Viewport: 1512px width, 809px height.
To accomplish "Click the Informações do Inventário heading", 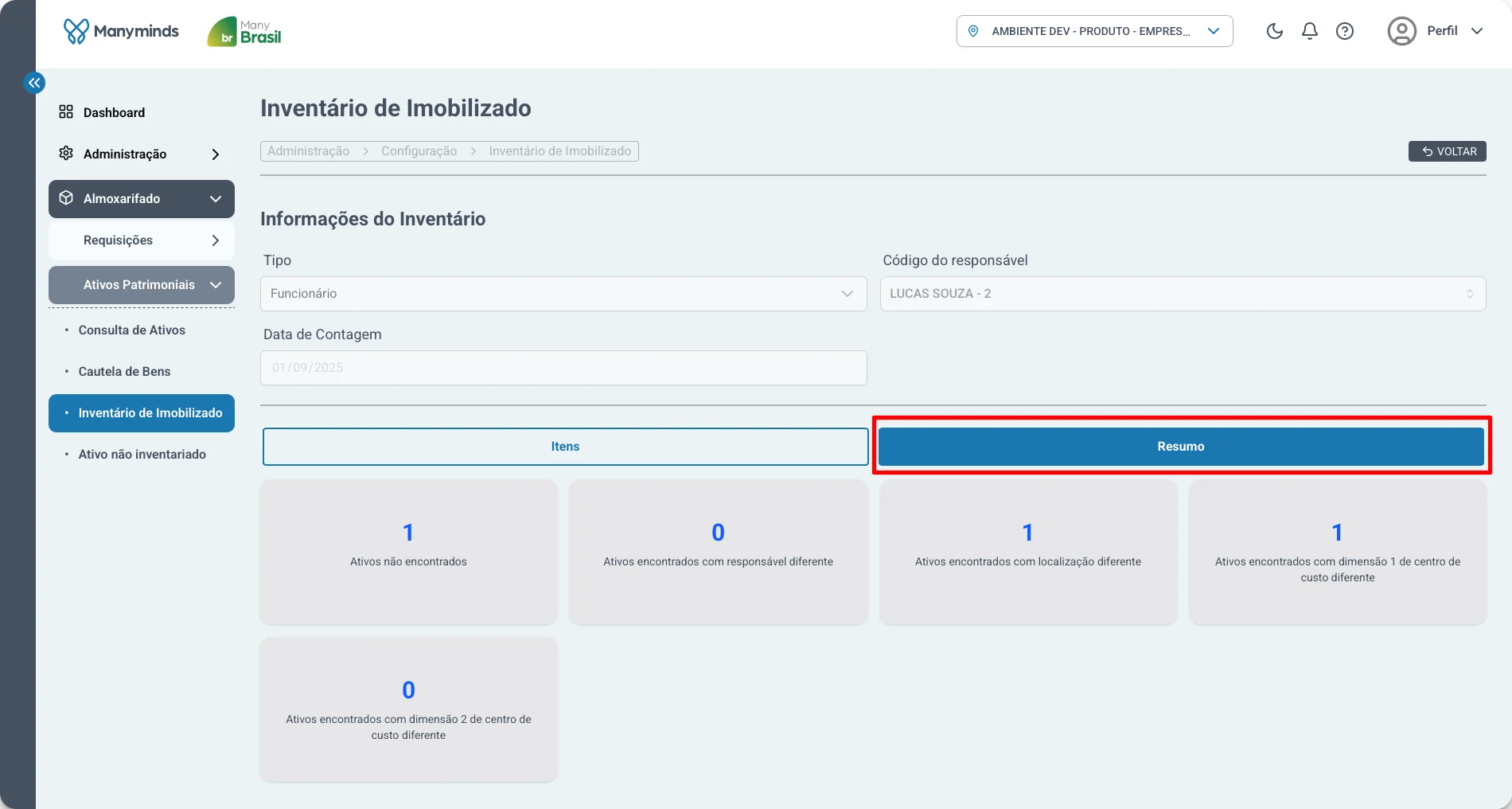I will (373, 219).
